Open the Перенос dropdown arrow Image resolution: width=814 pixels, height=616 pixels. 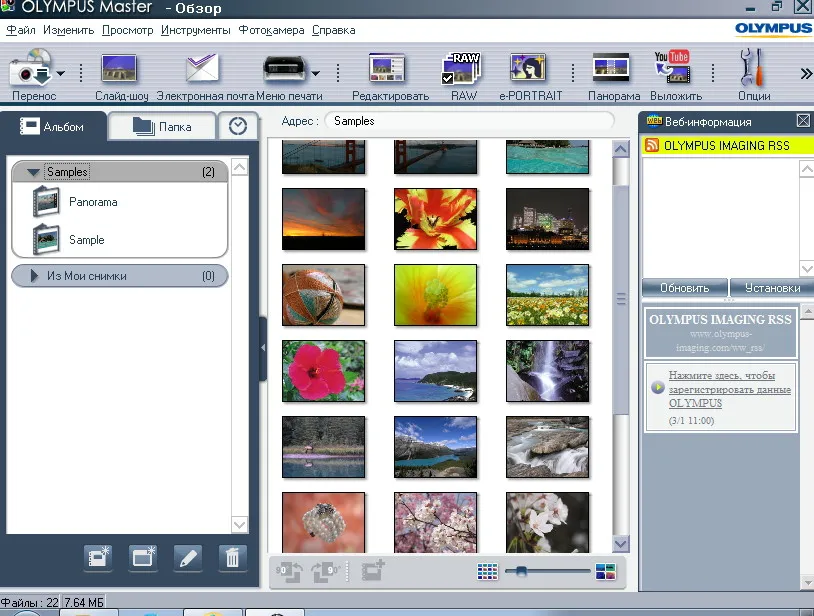click(61, 73)
